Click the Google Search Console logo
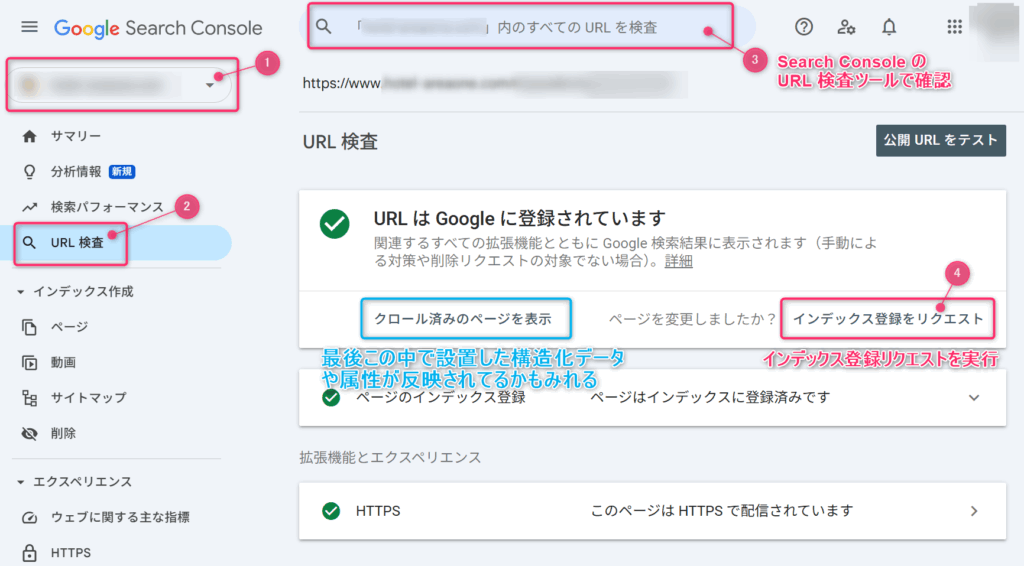The image size is (1024, 566). (158, 28)
